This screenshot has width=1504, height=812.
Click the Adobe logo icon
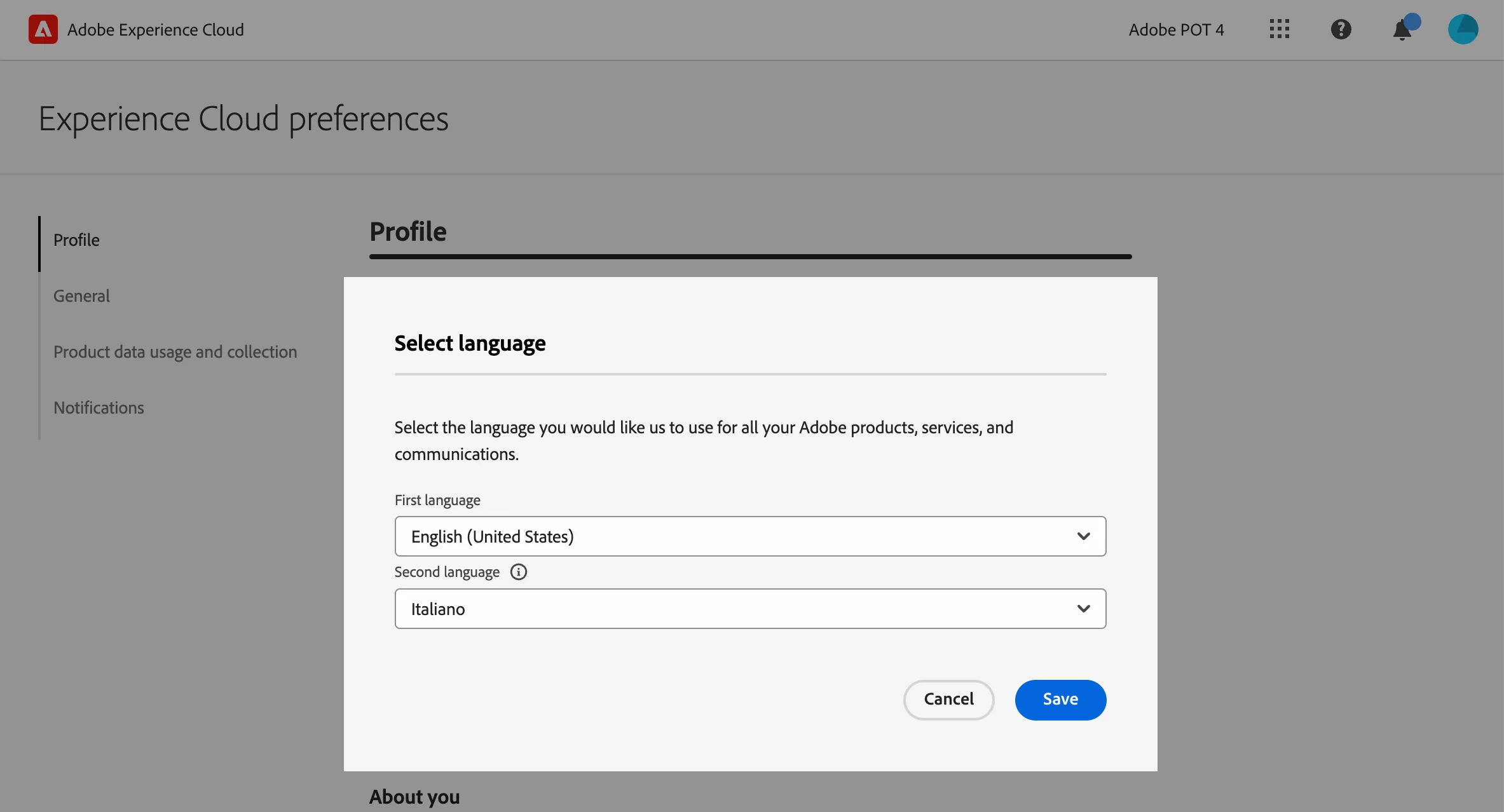coord(43,29)
